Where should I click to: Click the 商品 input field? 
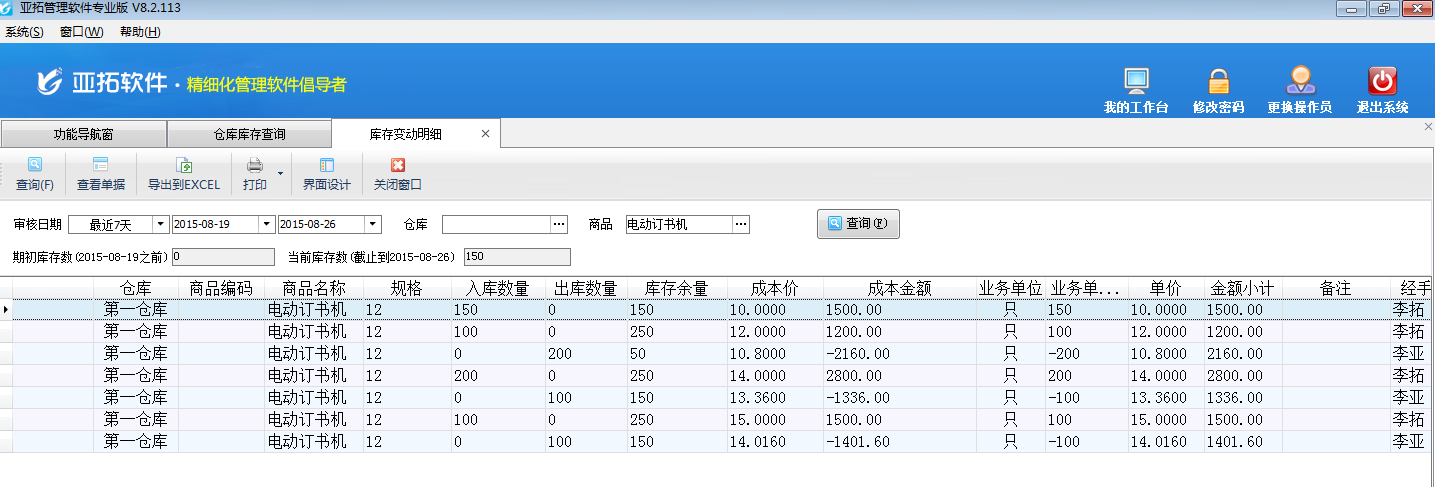pyautogui.click(x=678, y=225)
